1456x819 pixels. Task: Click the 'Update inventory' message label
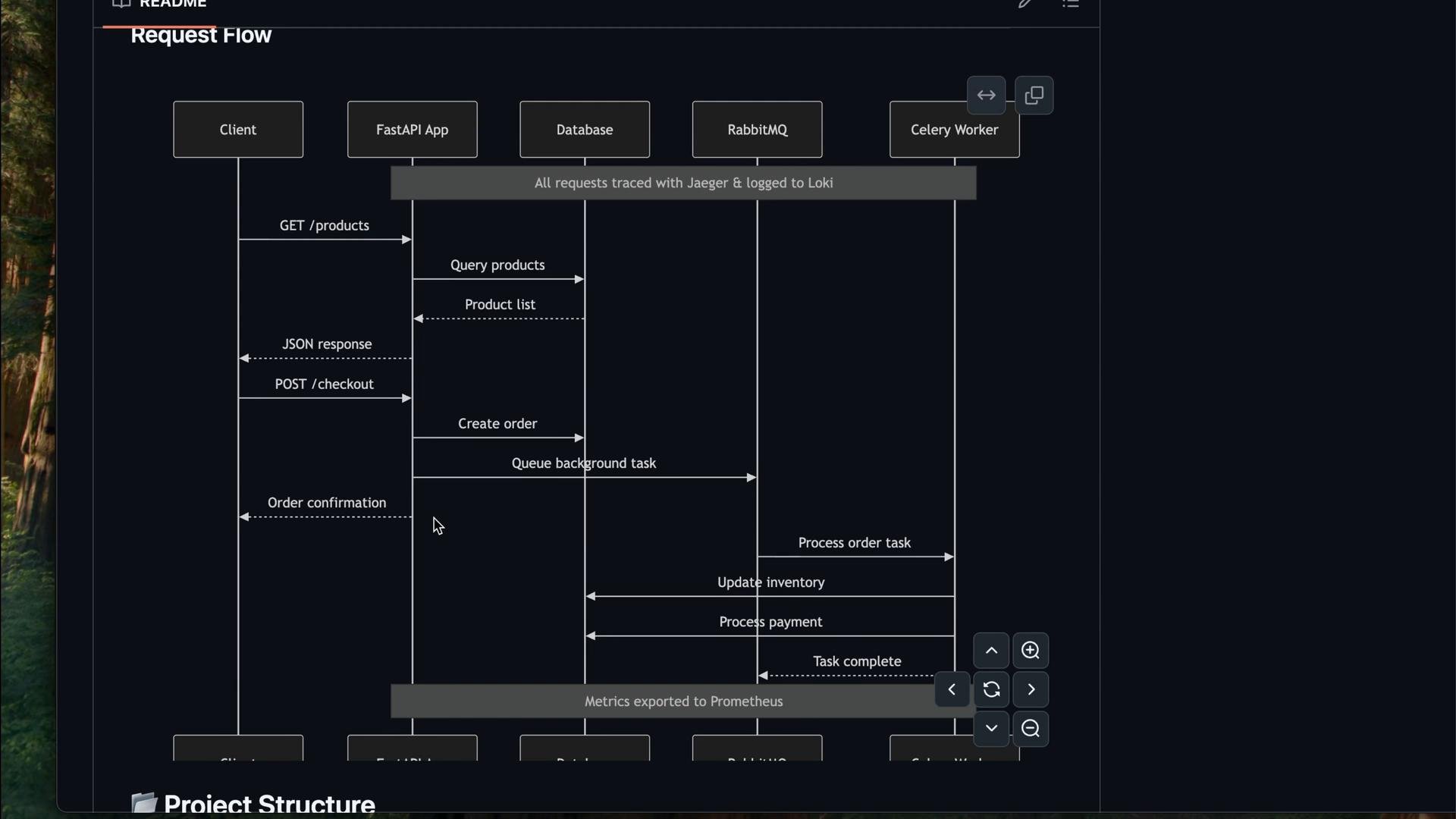(x=771, y=582)
